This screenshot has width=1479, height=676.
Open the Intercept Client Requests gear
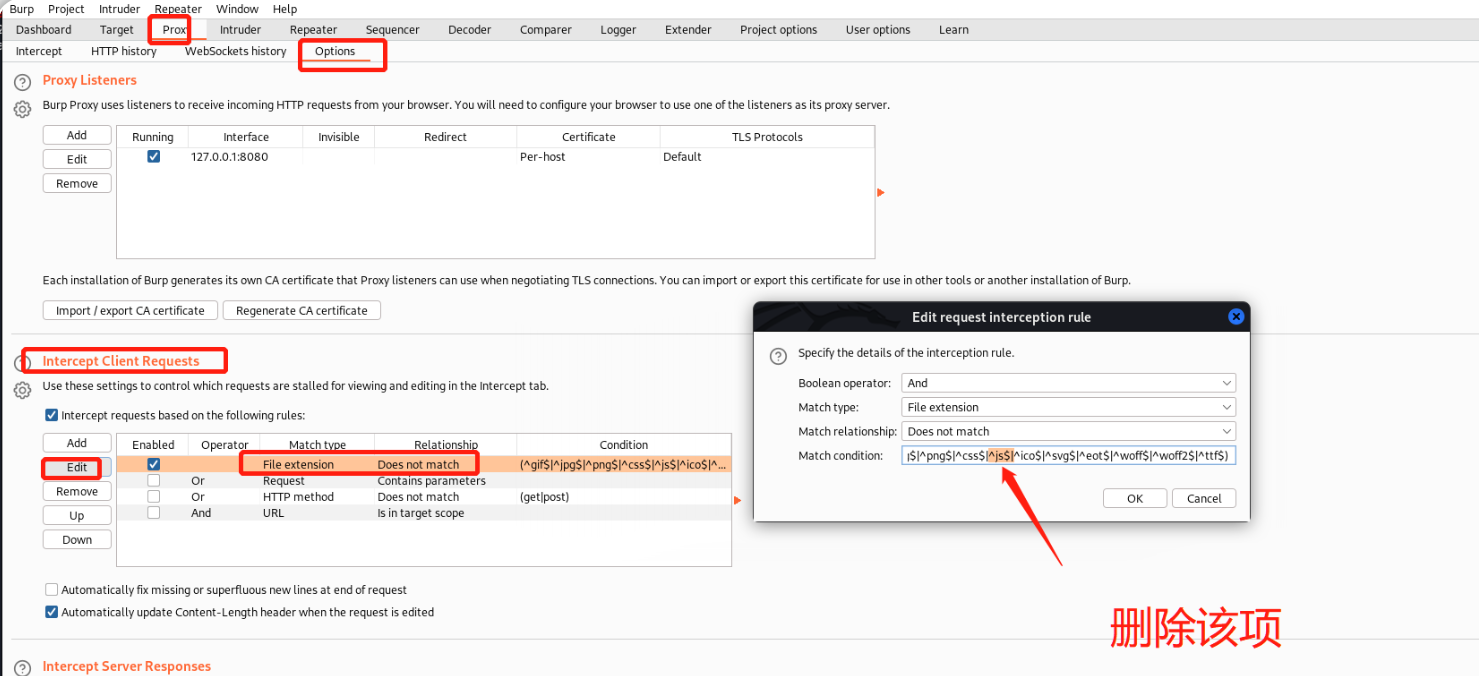point(22,390)
